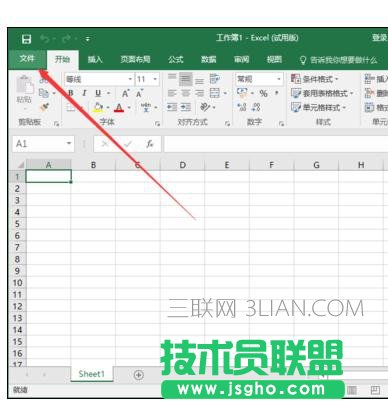Activate the Format Painter brush

[44, 107]
